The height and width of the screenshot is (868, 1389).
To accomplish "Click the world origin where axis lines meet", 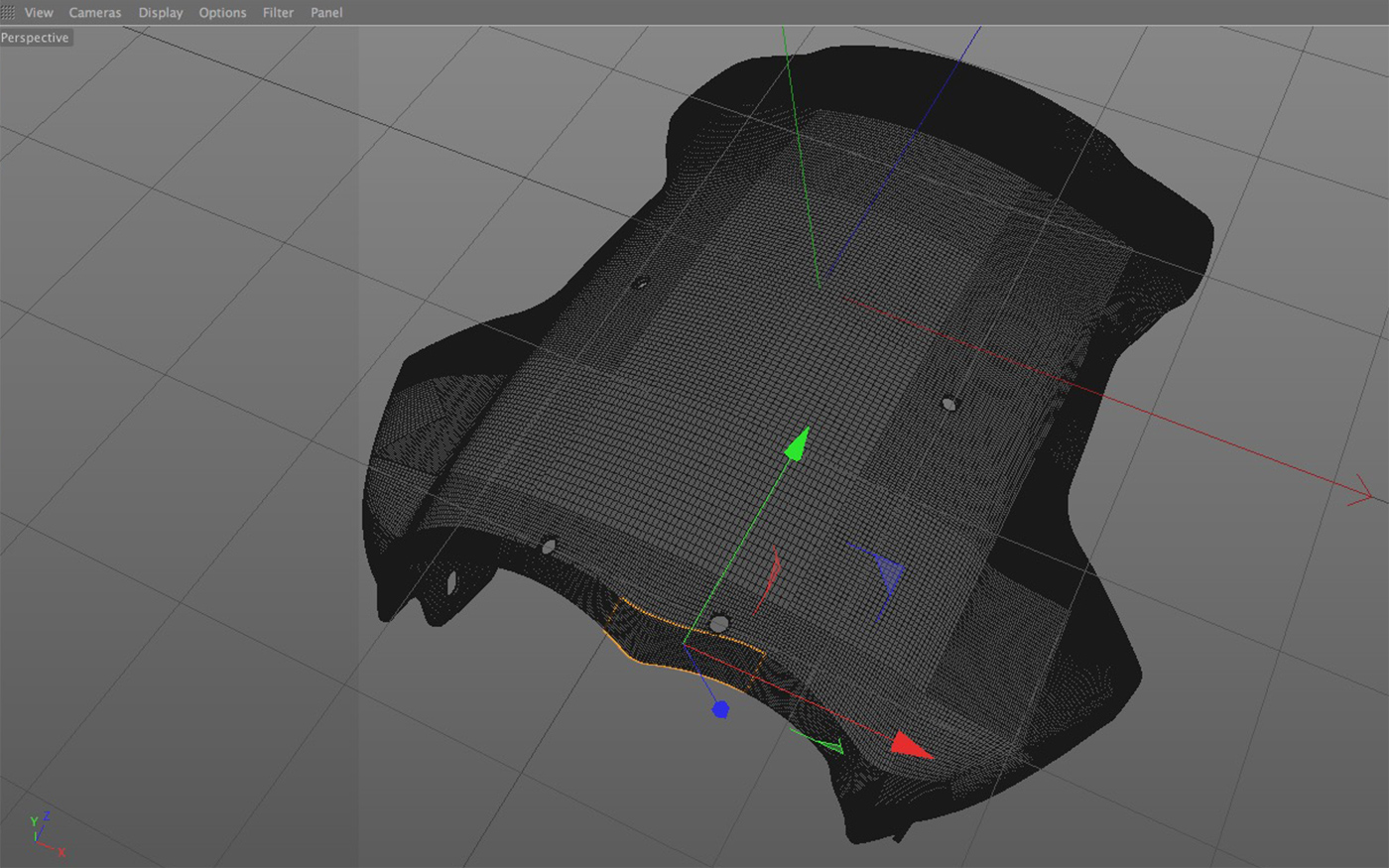I will point(820,288).
